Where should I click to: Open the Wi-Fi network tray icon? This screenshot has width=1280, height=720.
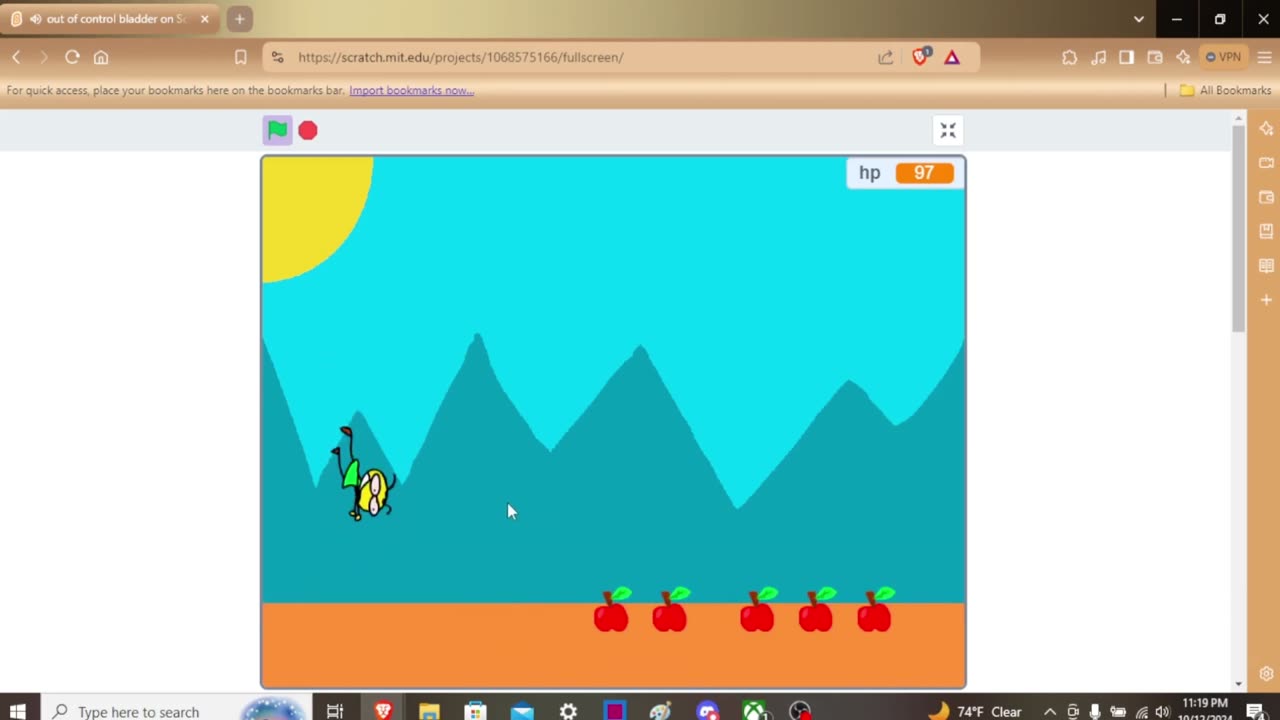click(1141, 711)
